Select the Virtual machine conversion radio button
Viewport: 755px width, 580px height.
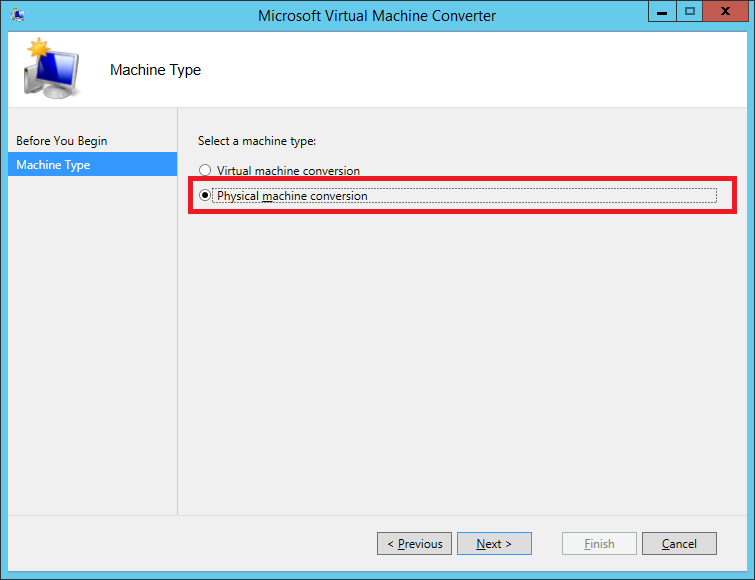[x=205, y=171]
